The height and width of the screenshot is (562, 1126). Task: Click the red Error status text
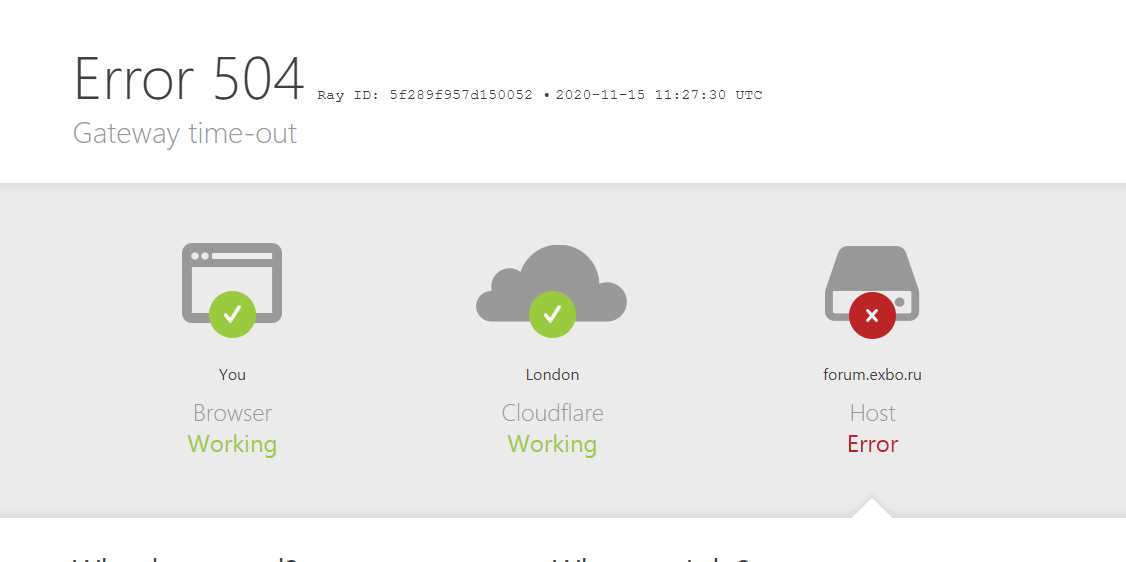pos(873,444)
